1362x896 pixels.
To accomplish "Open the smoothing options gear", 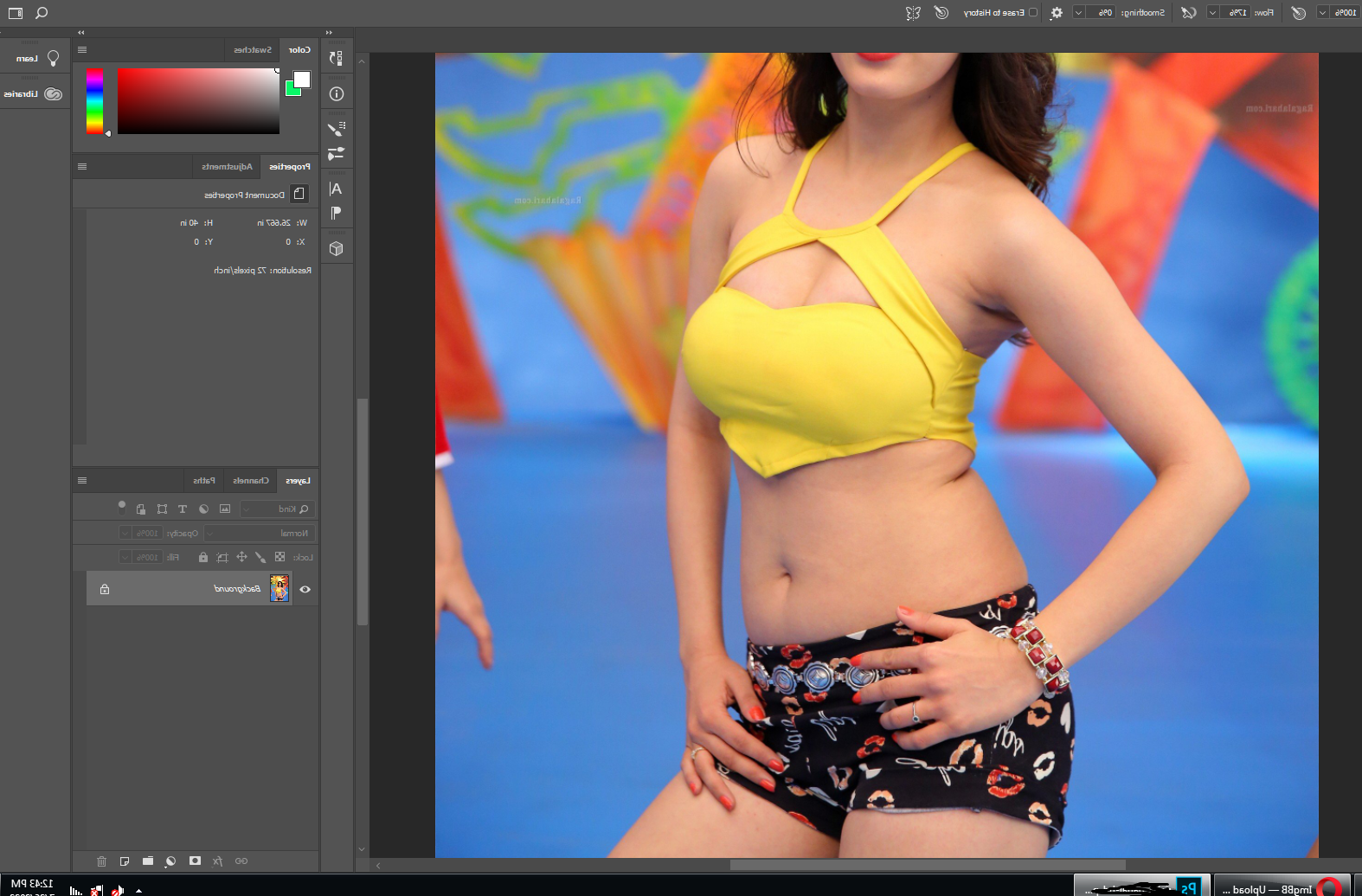I will coord(1057,13).
